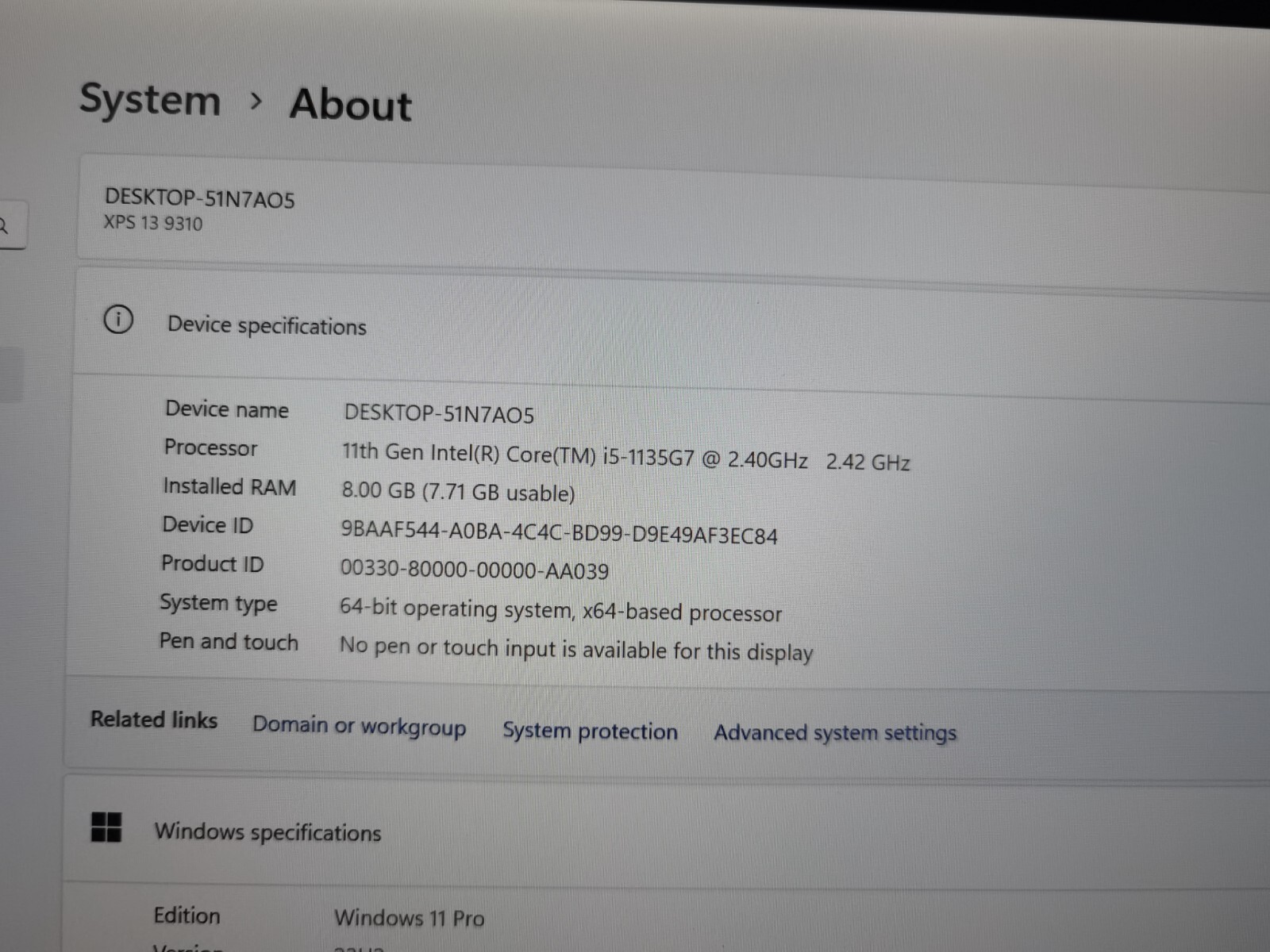Open Advanced system settings link
1270x952 pixels.
[x=835, y=732]
